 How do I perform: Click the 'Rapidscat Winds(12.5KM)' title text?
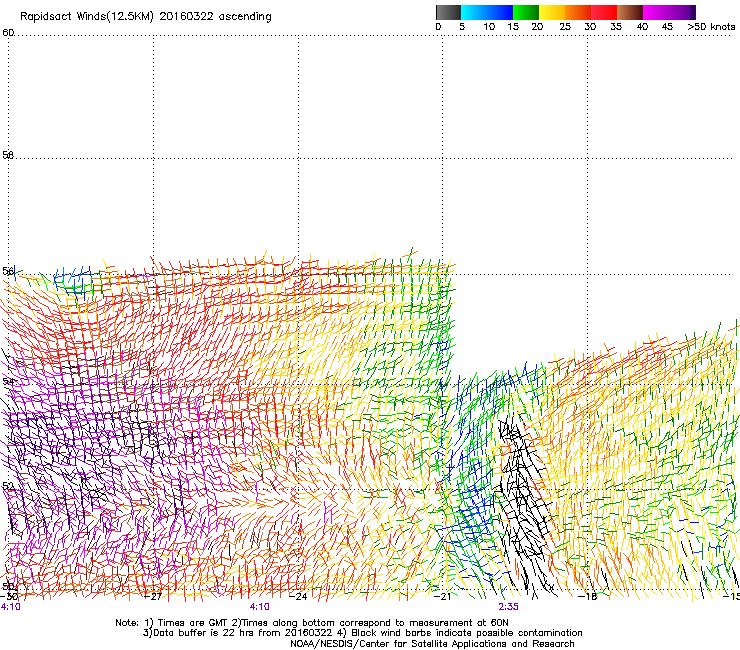87,17
